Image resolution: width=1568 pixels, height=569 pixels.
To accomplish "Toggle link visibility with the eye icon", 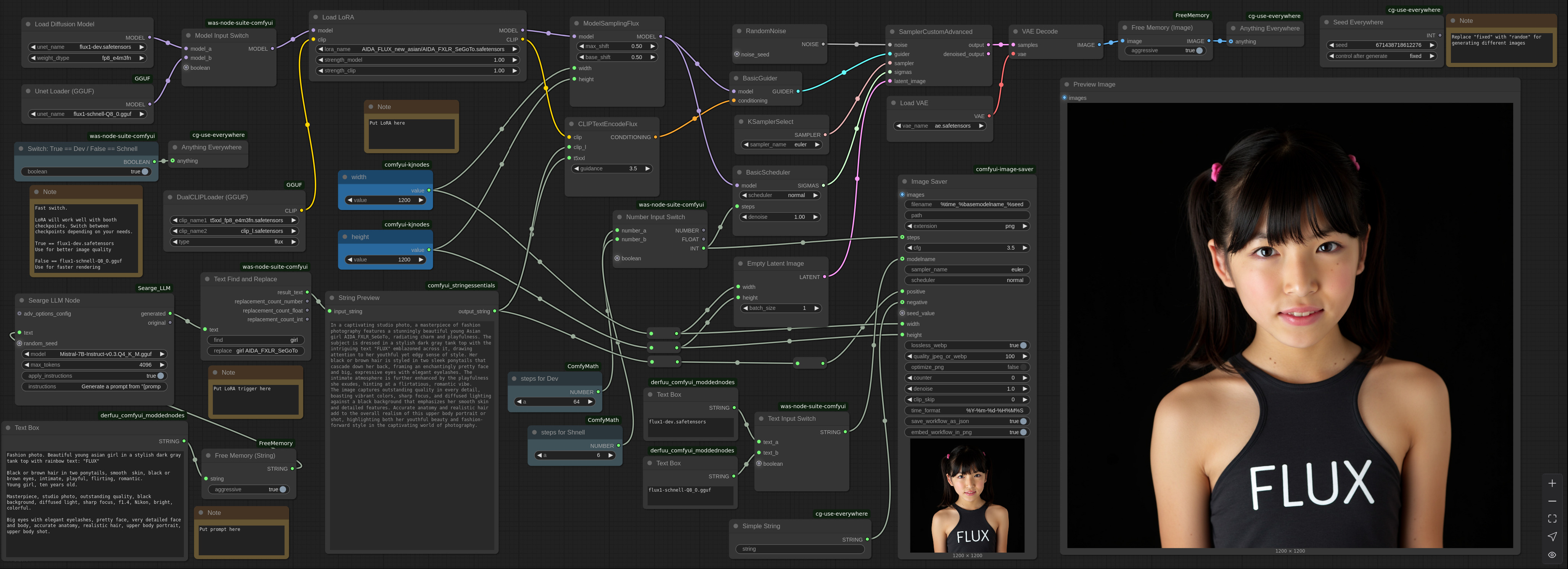I will pos(1552,555).
